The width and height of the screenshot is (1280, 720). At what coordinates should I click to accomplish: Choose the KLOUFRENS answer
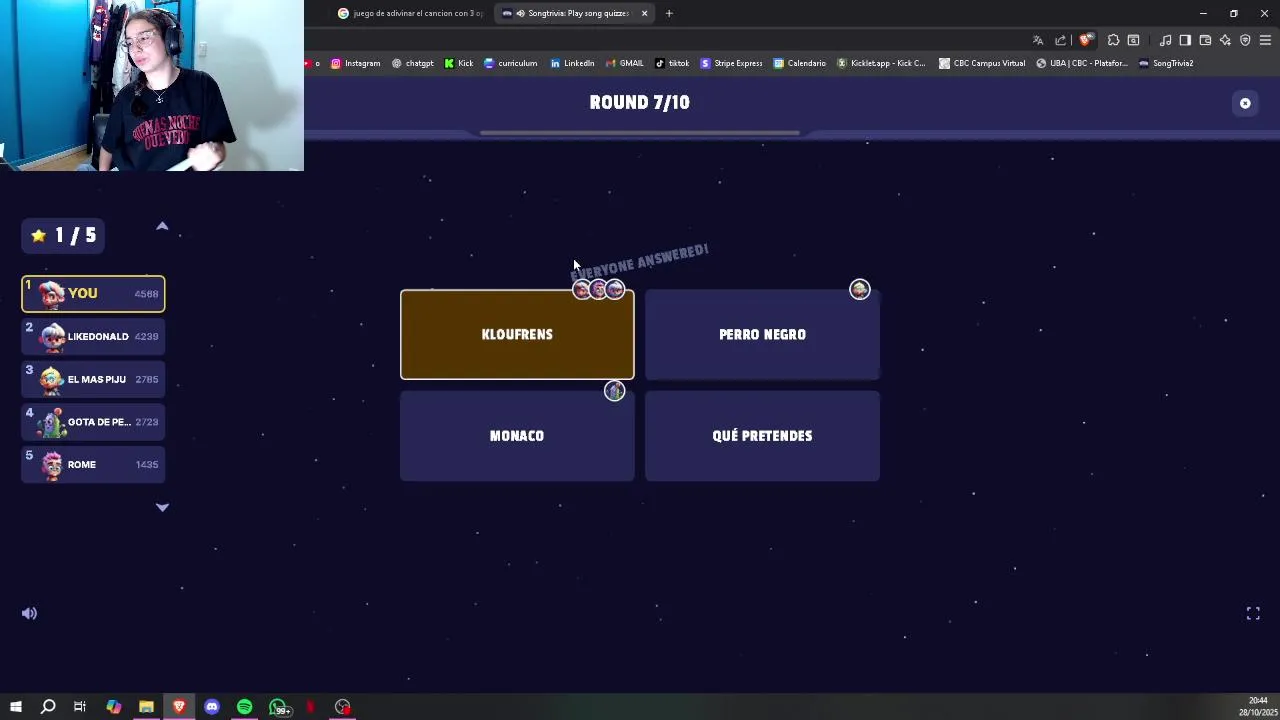[x=517, y=335]
